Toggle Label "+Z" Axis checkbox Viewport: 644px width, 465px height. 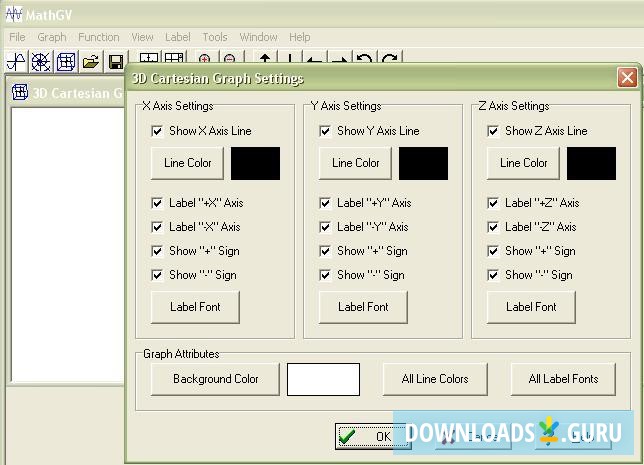pyautogui.click(x=493, y=203)
